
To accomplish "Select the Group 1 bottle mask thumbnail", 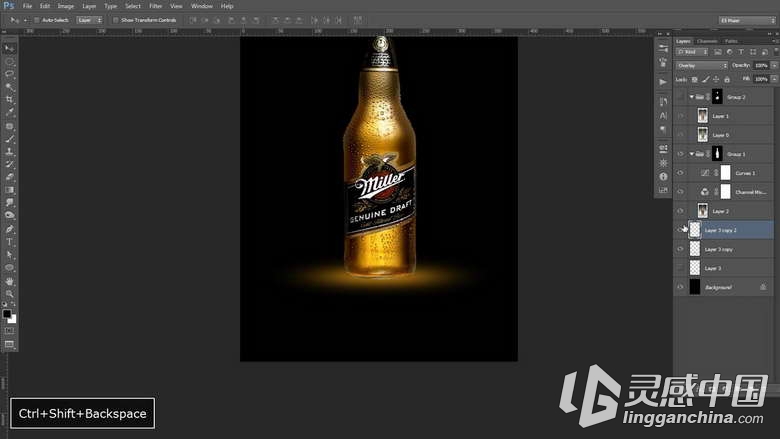I will pyautogui.click(x=717, y=154).
